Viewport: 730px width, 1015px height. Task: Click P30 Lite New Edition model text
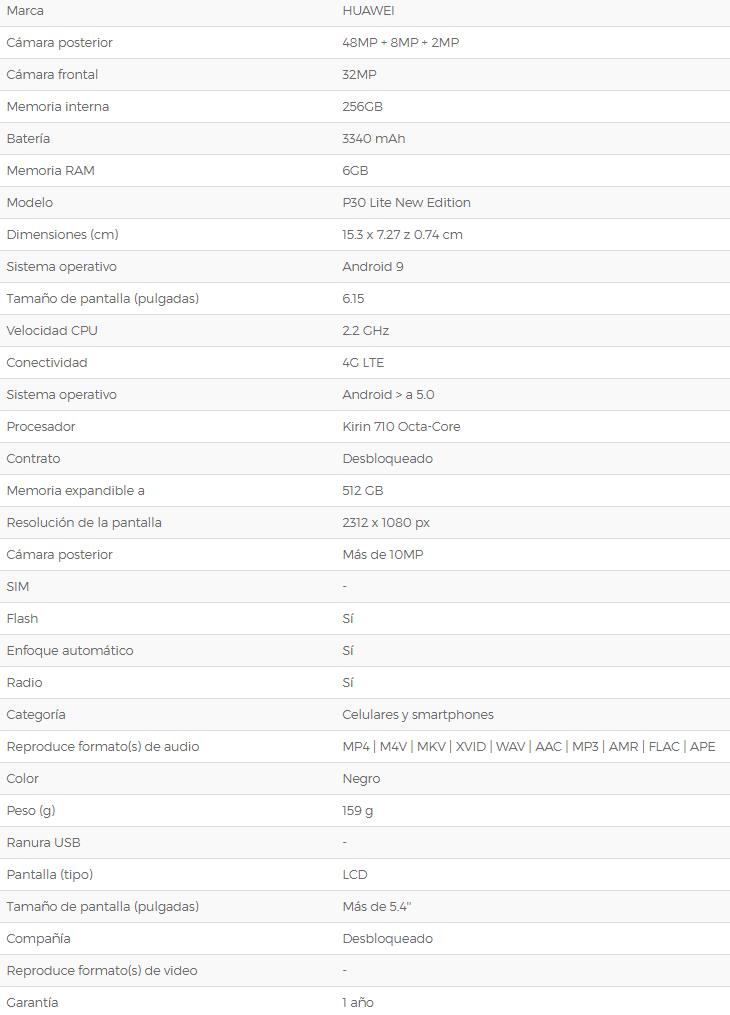(x=406, y=203)
